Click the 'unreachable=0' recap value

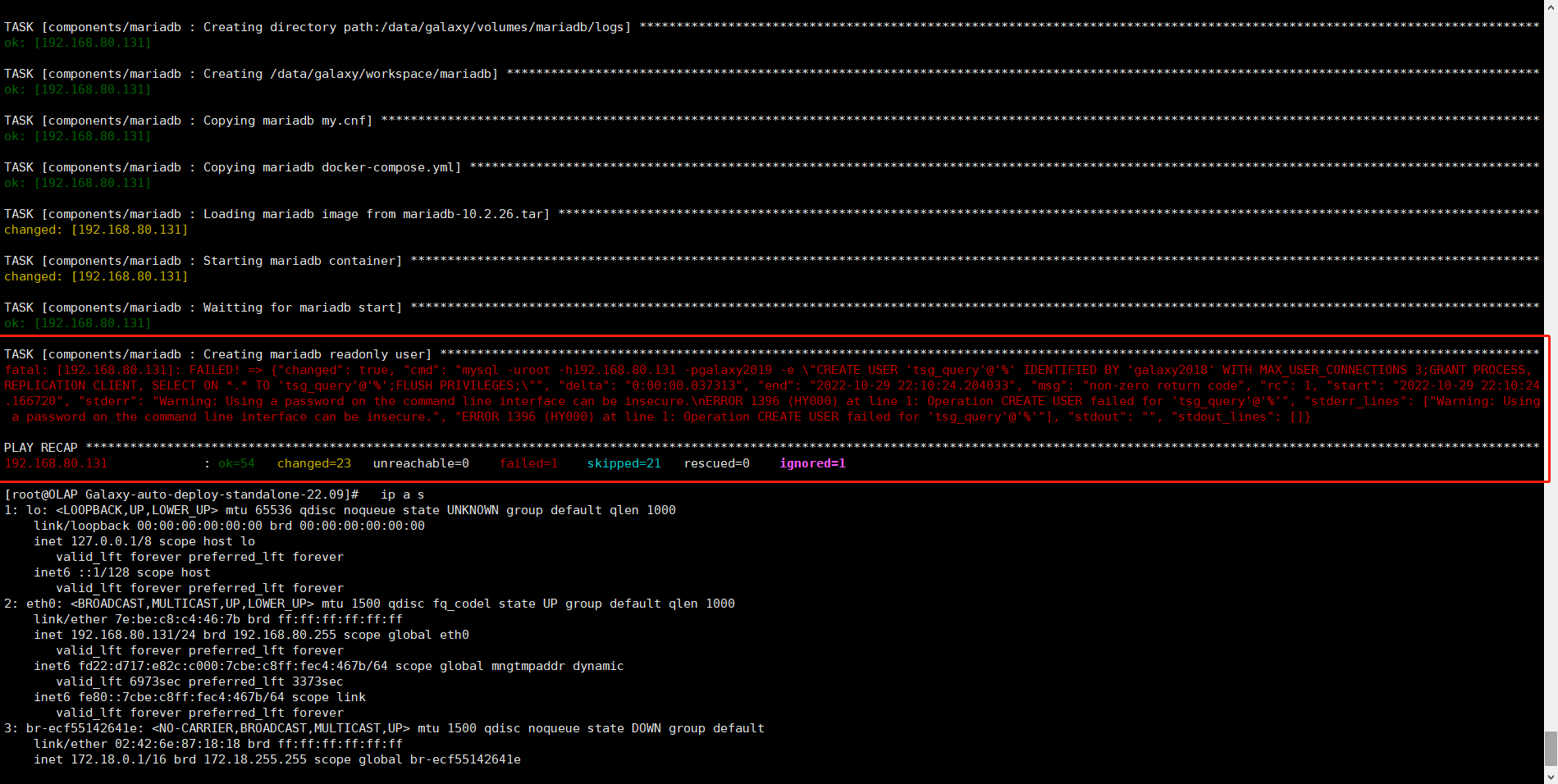[421, 463]
